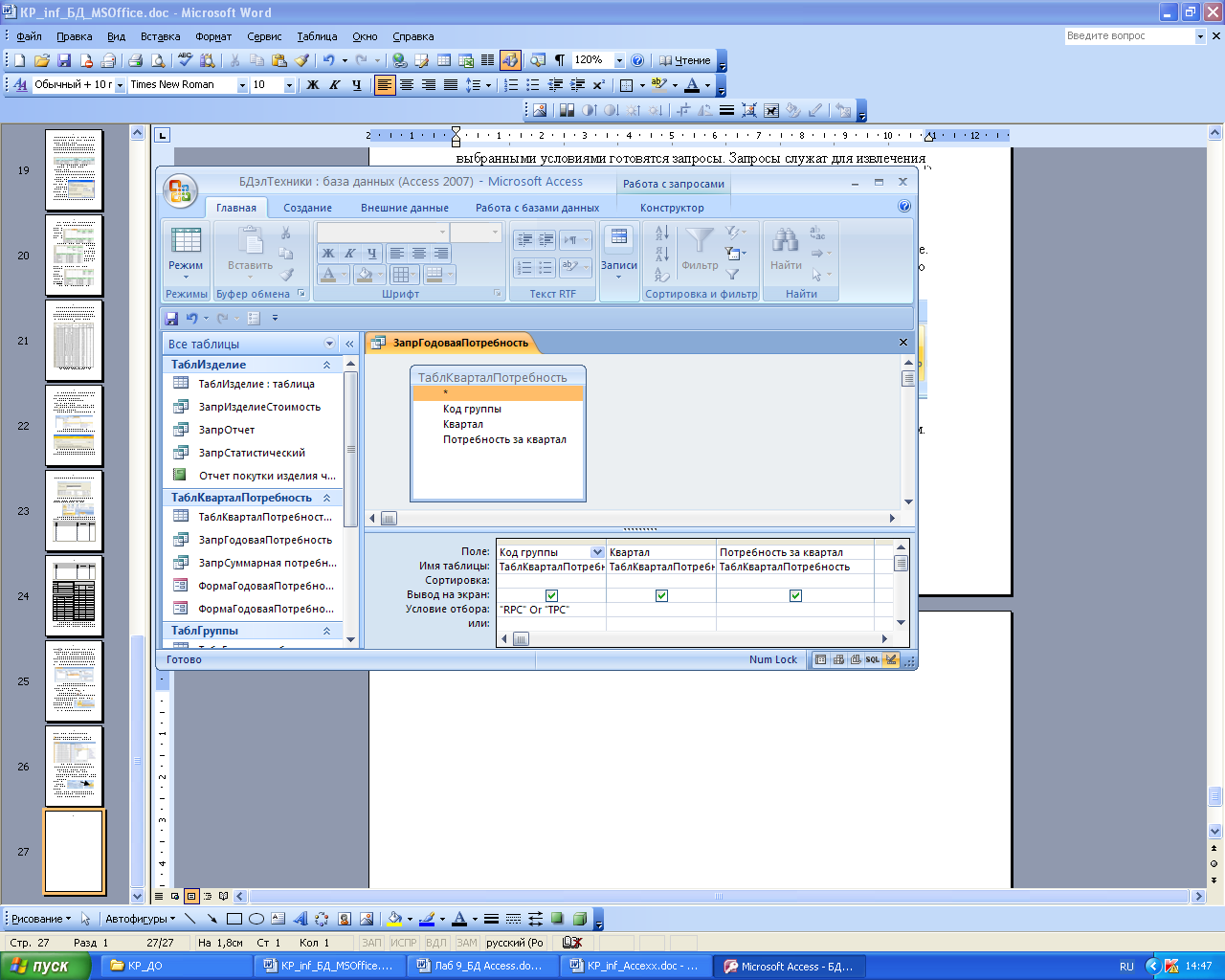Uncheck show box under Код группы
1225x980 pixels.
pyautogui.click(x=551, y=595)
